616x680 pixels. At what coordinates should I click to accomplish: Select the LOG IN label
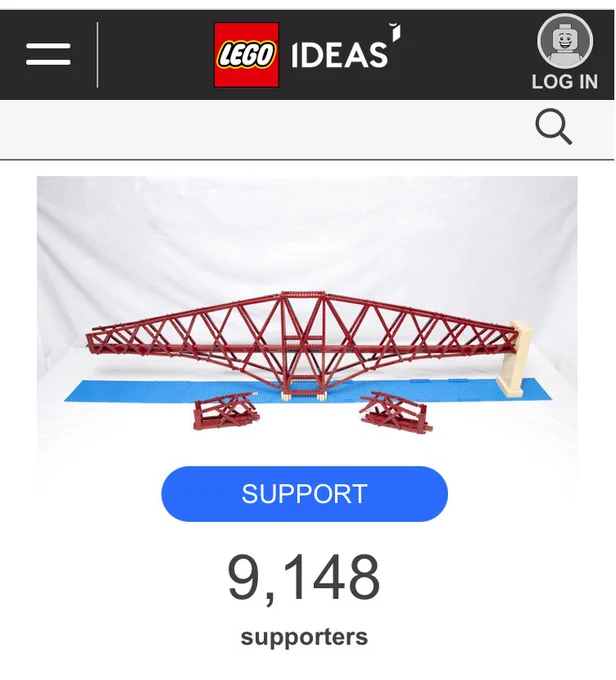click(565, 82)
